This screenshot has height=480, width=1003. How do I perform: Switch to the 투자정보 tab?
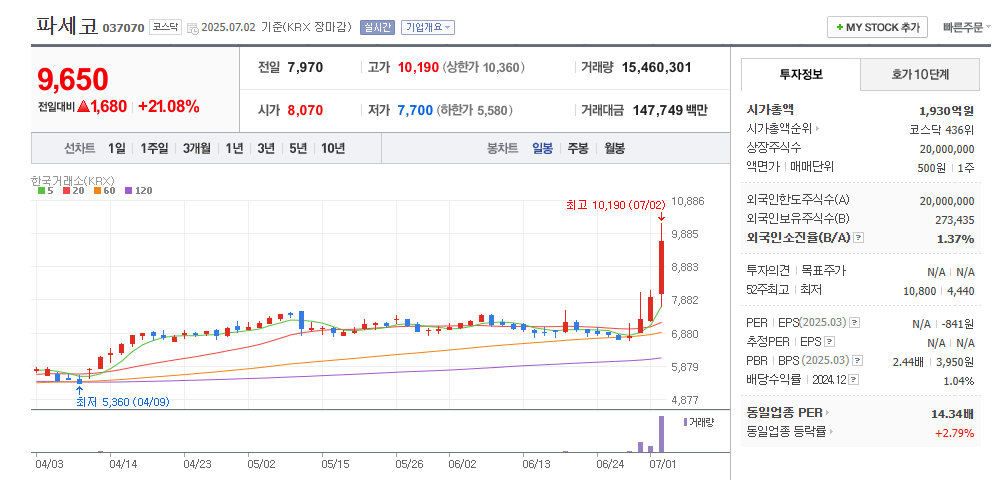[x=801, y=74]
